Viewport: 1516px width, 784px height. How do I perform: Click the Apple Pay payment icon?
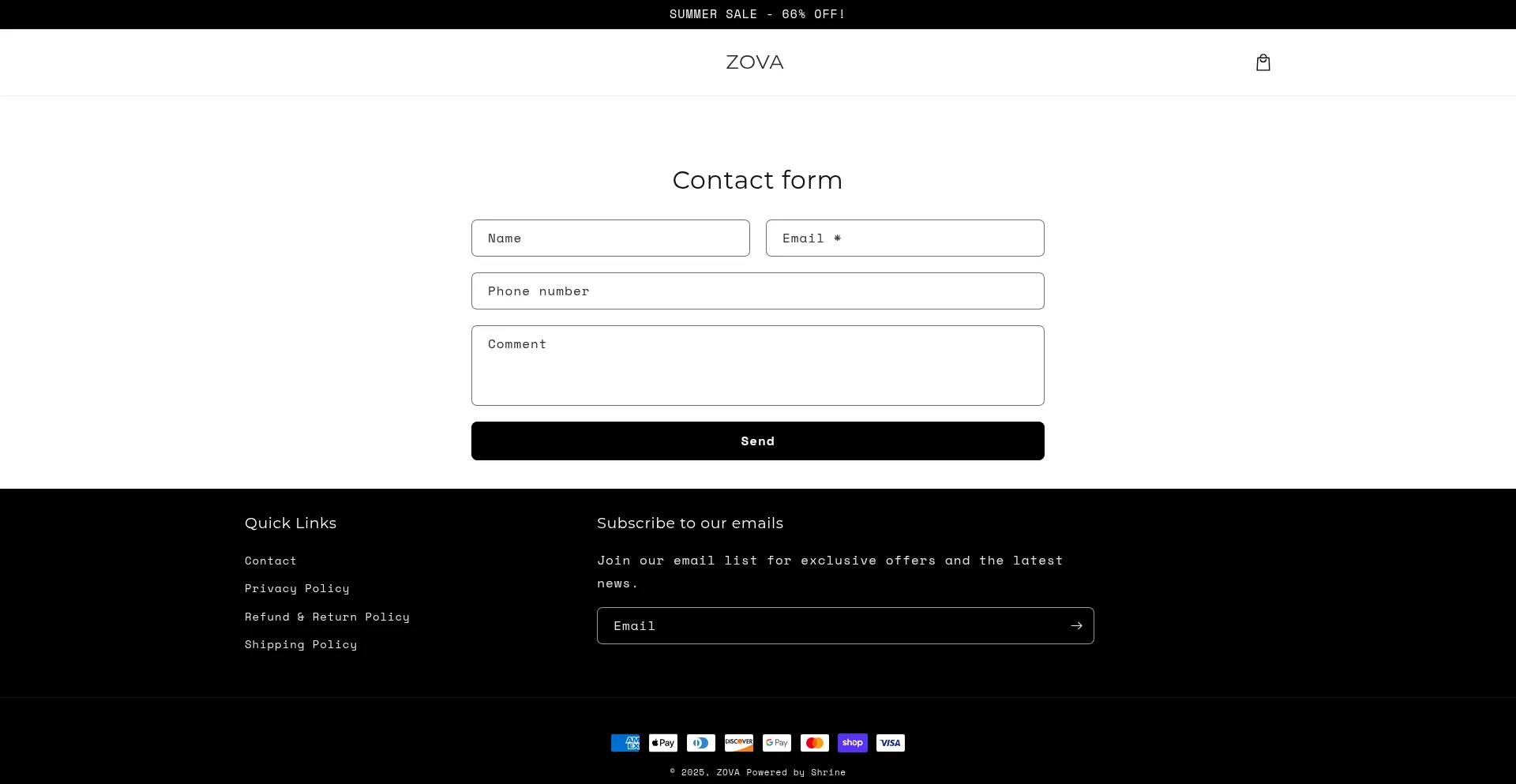[x=663, y=743]
